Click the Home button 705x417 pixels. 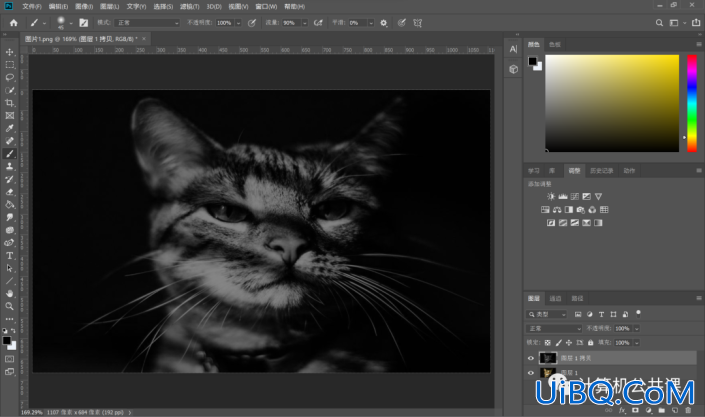(x=13, y=22)
